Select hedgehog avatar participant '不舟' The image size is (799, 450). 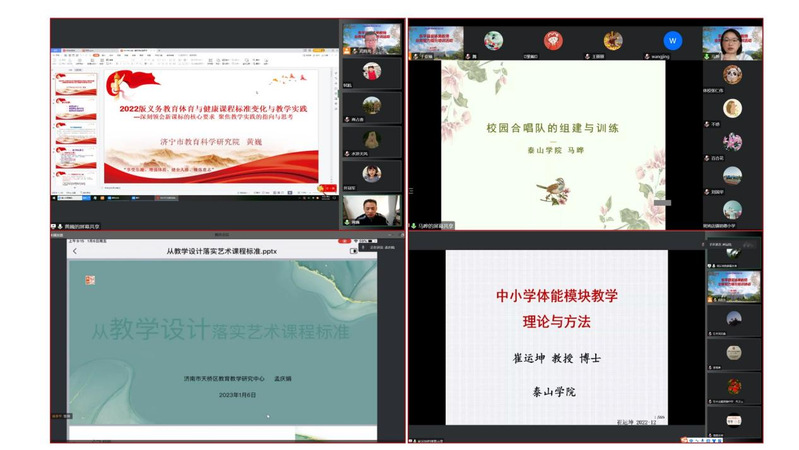(x=732, y=111)
